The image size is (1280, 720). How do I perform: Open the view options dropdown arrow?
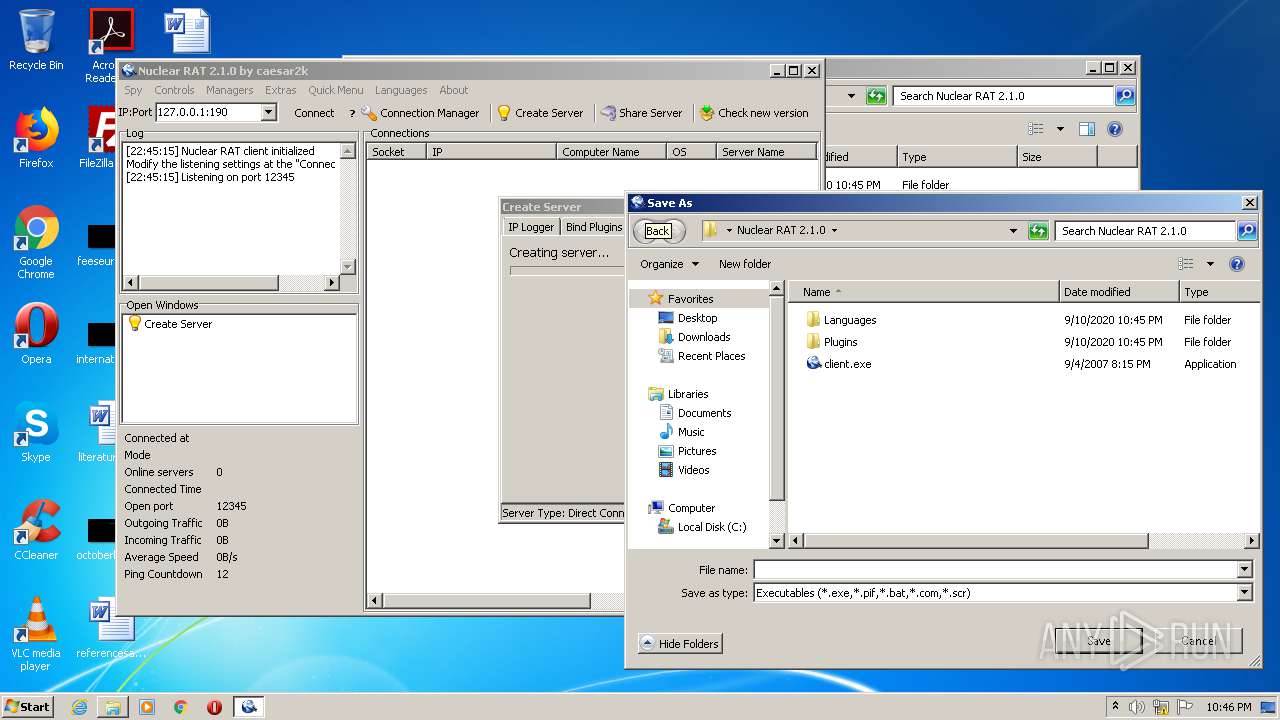[x=1210, y=264]
